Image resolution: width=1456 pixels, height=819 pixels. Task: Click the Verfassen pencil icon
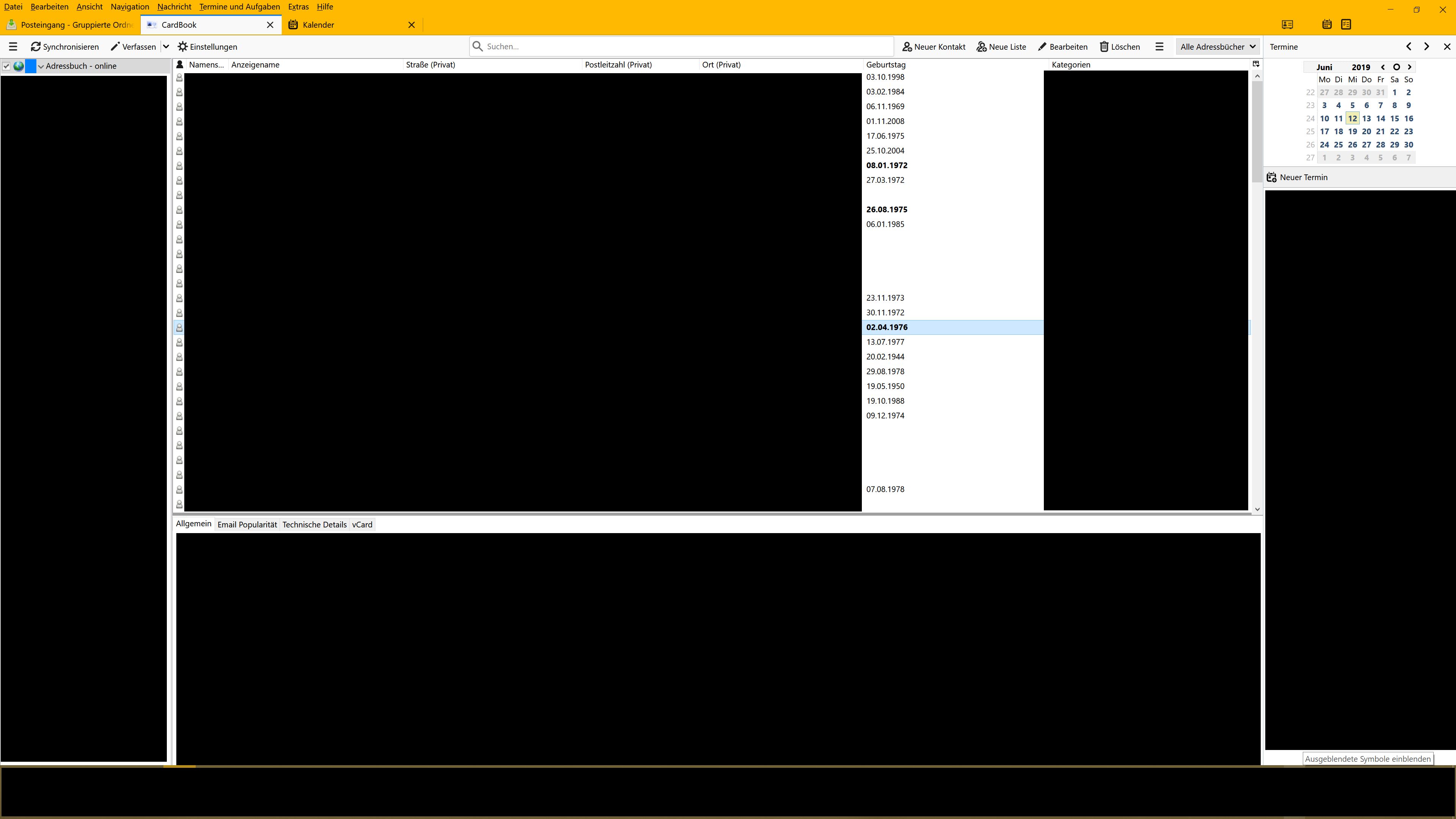click(115, 46)
